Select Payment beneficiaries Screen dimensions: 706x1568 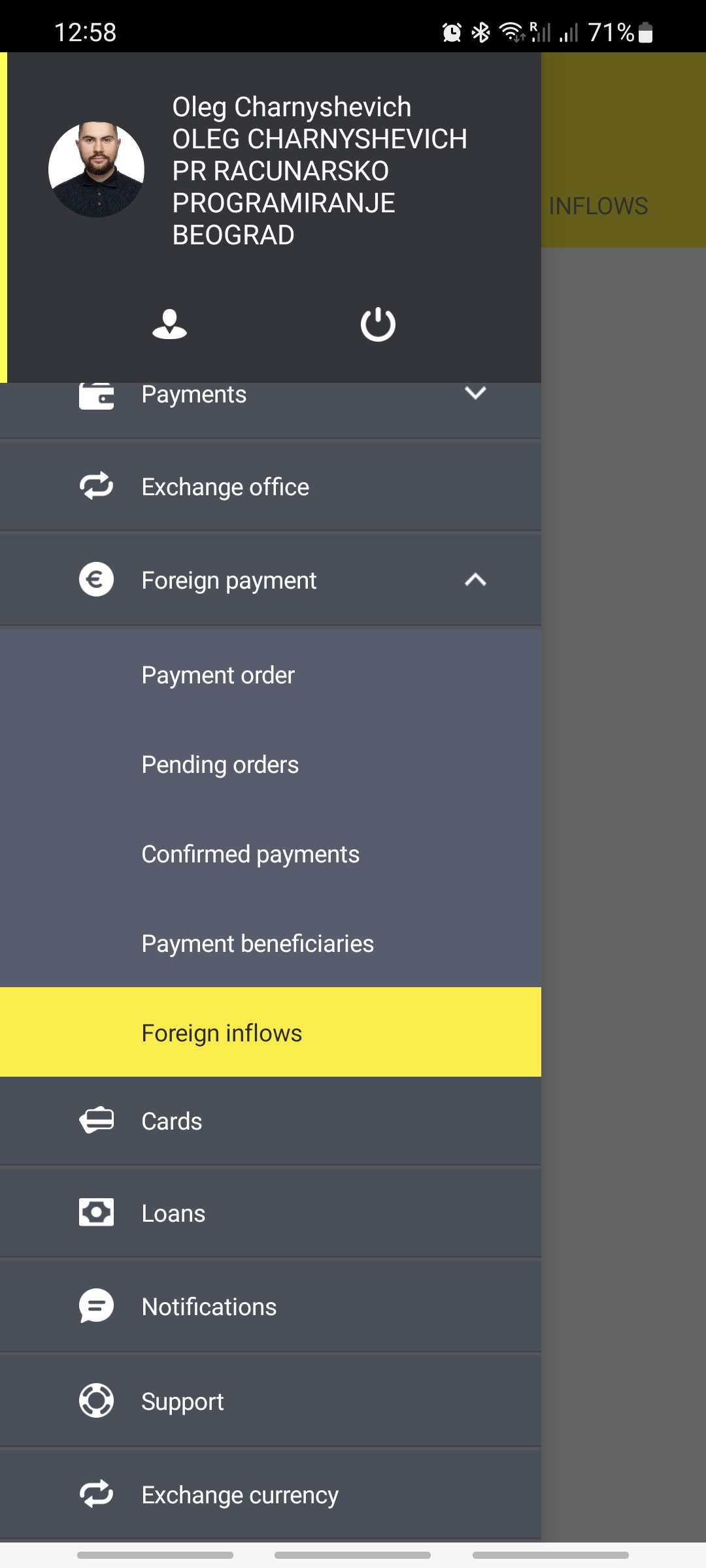click(x=258, y=943)
